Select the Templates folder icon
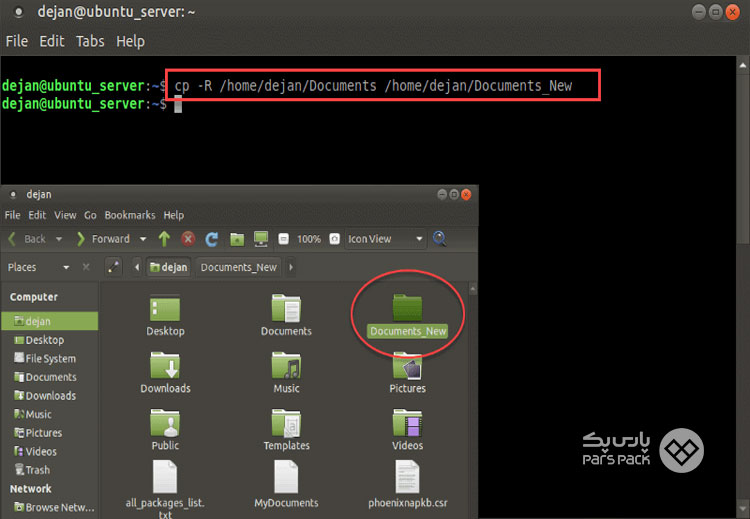The height and width of the screenshot is (519, 750). click(x=286, y=423)
